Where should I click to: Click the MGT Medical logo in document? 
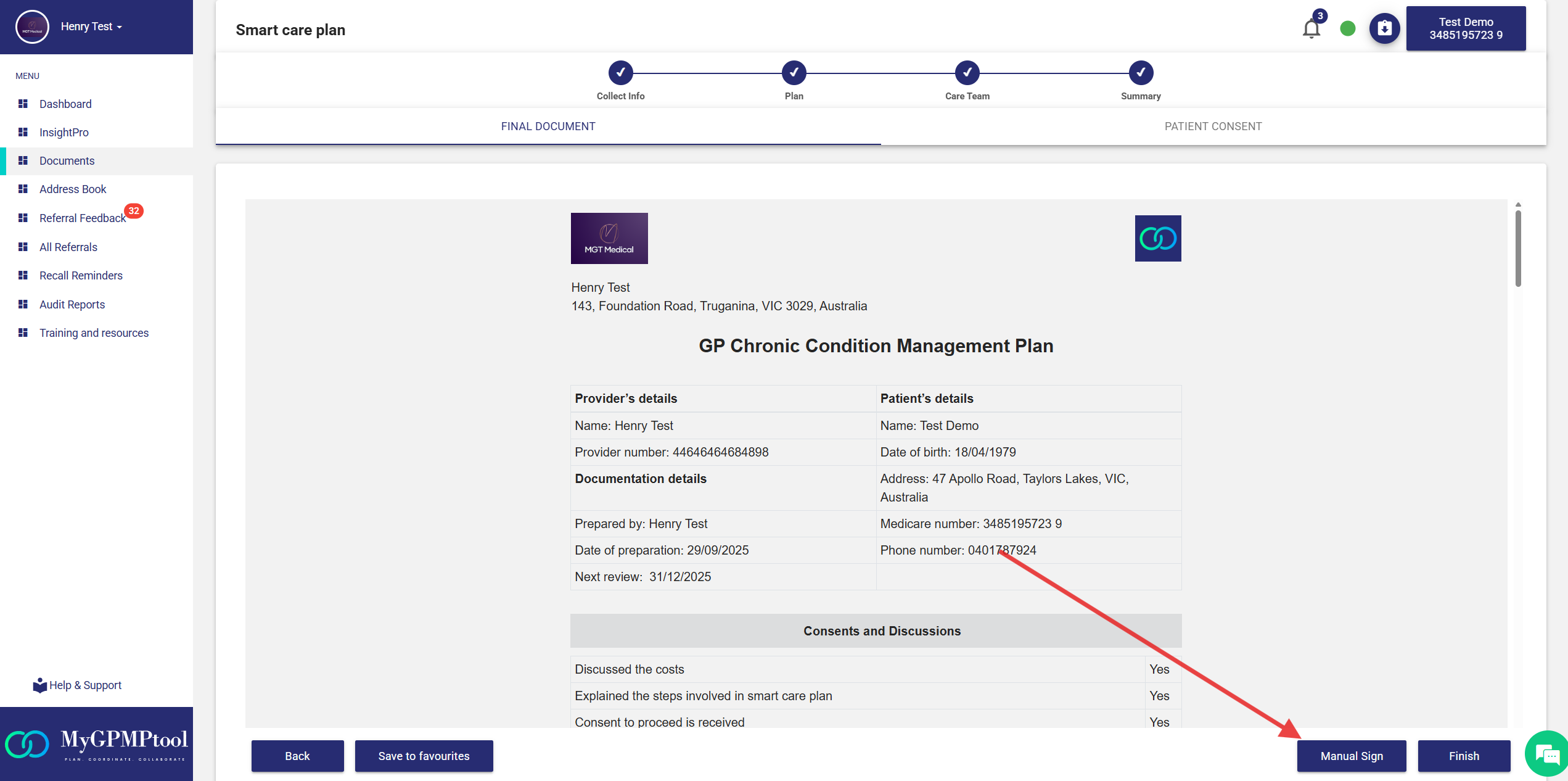tap(609, 238)
